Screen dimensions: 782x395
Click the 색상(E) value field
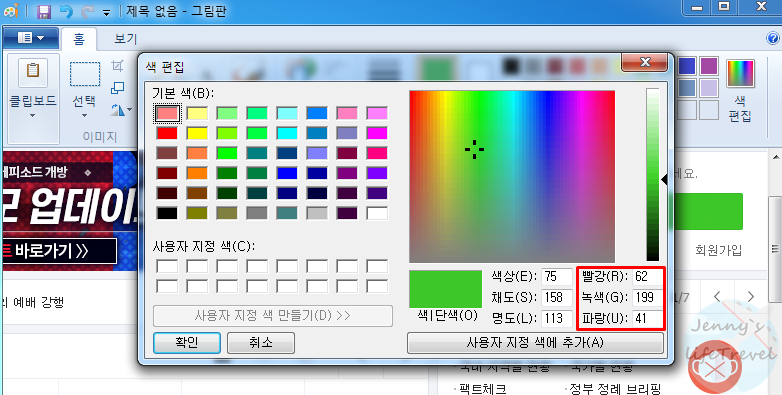[x=557, y=276]
